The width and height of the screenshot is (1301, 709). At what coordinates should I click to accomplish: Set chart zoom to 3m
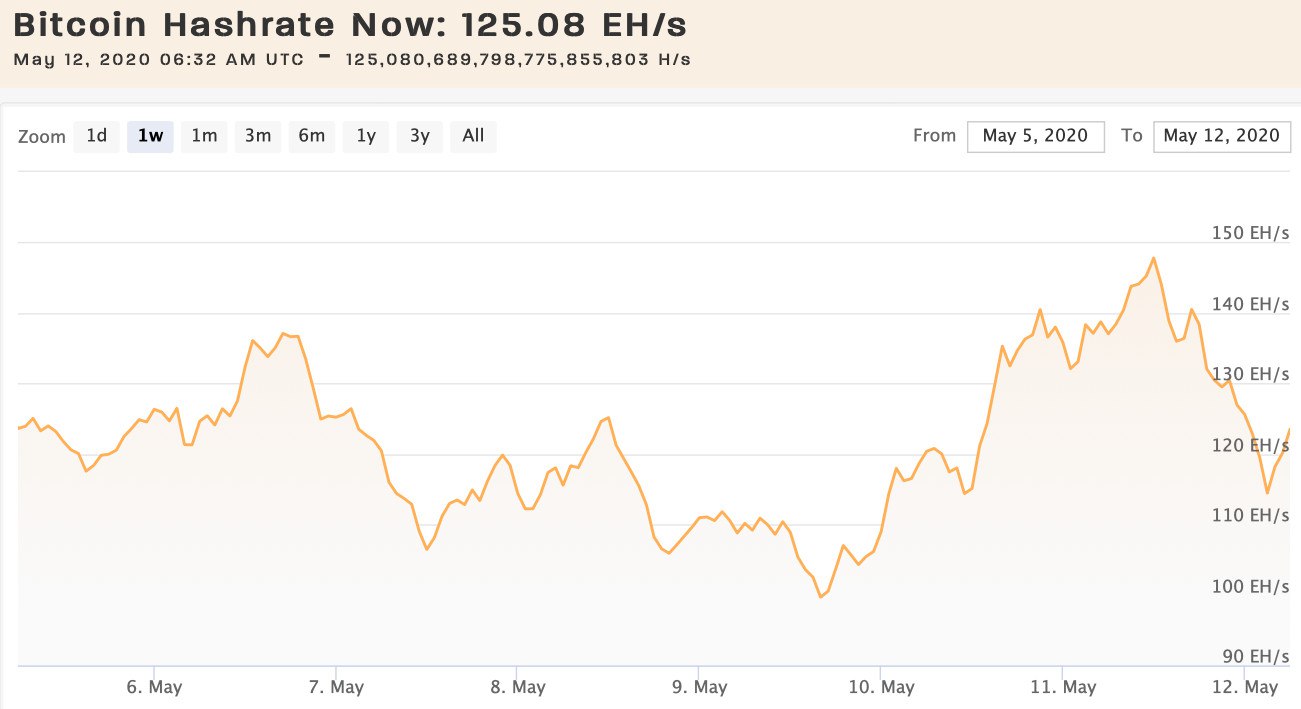pyautogui.click(x=258, y=136)
